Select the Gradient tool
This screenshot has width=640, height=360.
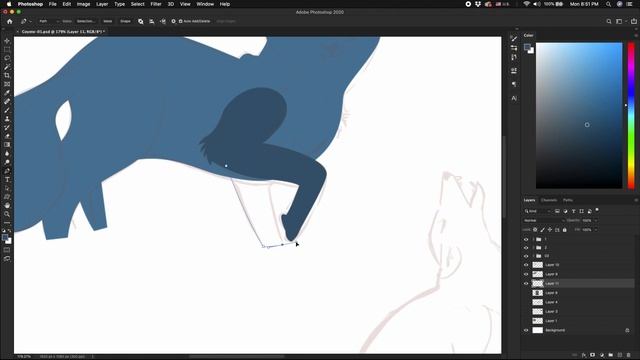coord(7,144)
